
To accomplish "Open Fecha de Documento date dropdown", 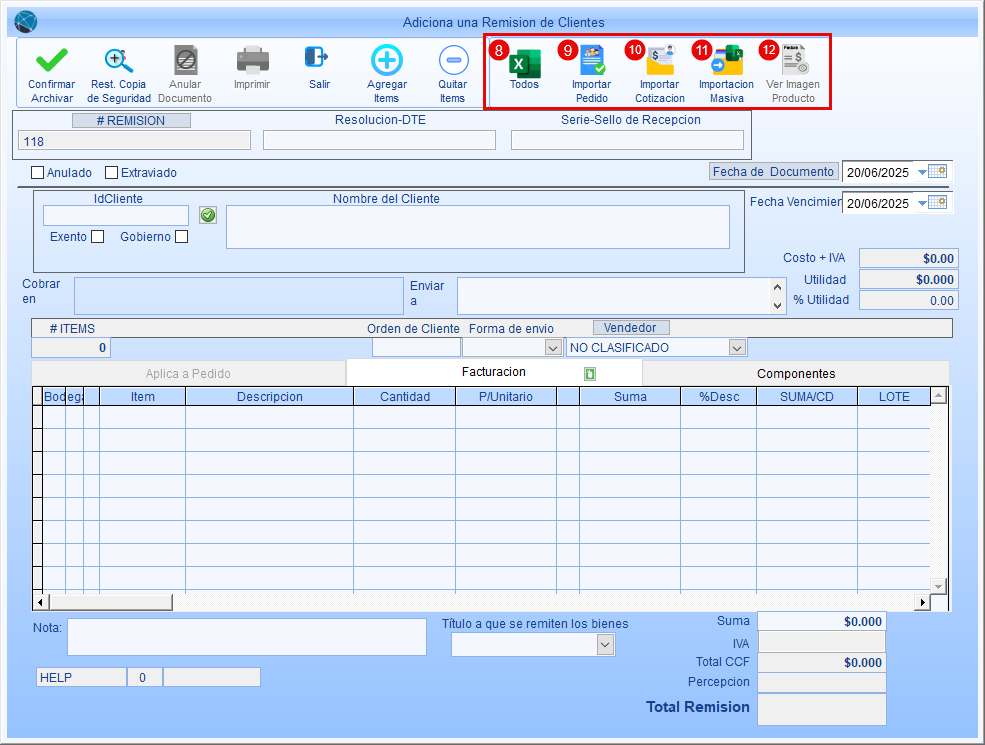I will click(x=922, y=172).
